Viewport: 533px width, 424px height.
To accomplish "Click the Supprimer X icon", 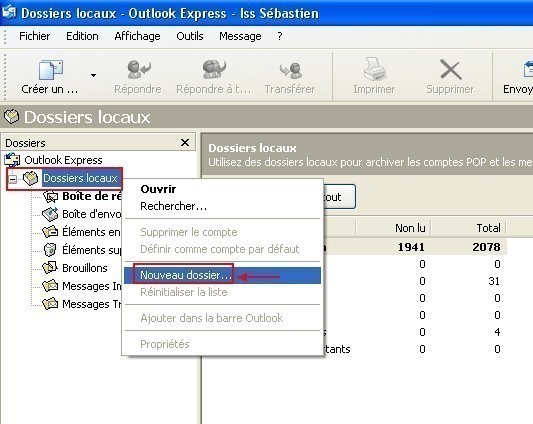I will point(450,70).
